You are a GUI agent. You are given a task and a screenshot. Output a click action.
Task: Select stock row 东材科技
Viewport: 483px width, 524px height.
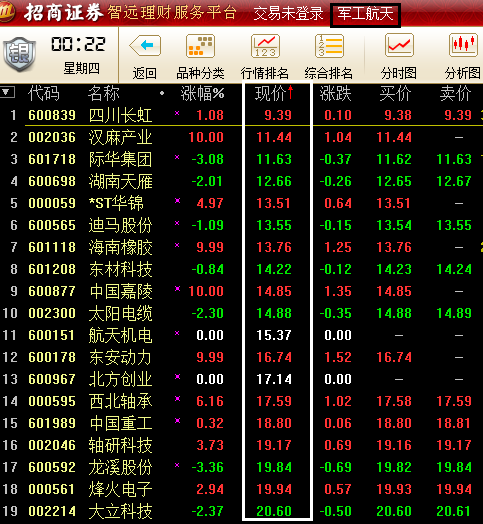click(241, 269)
